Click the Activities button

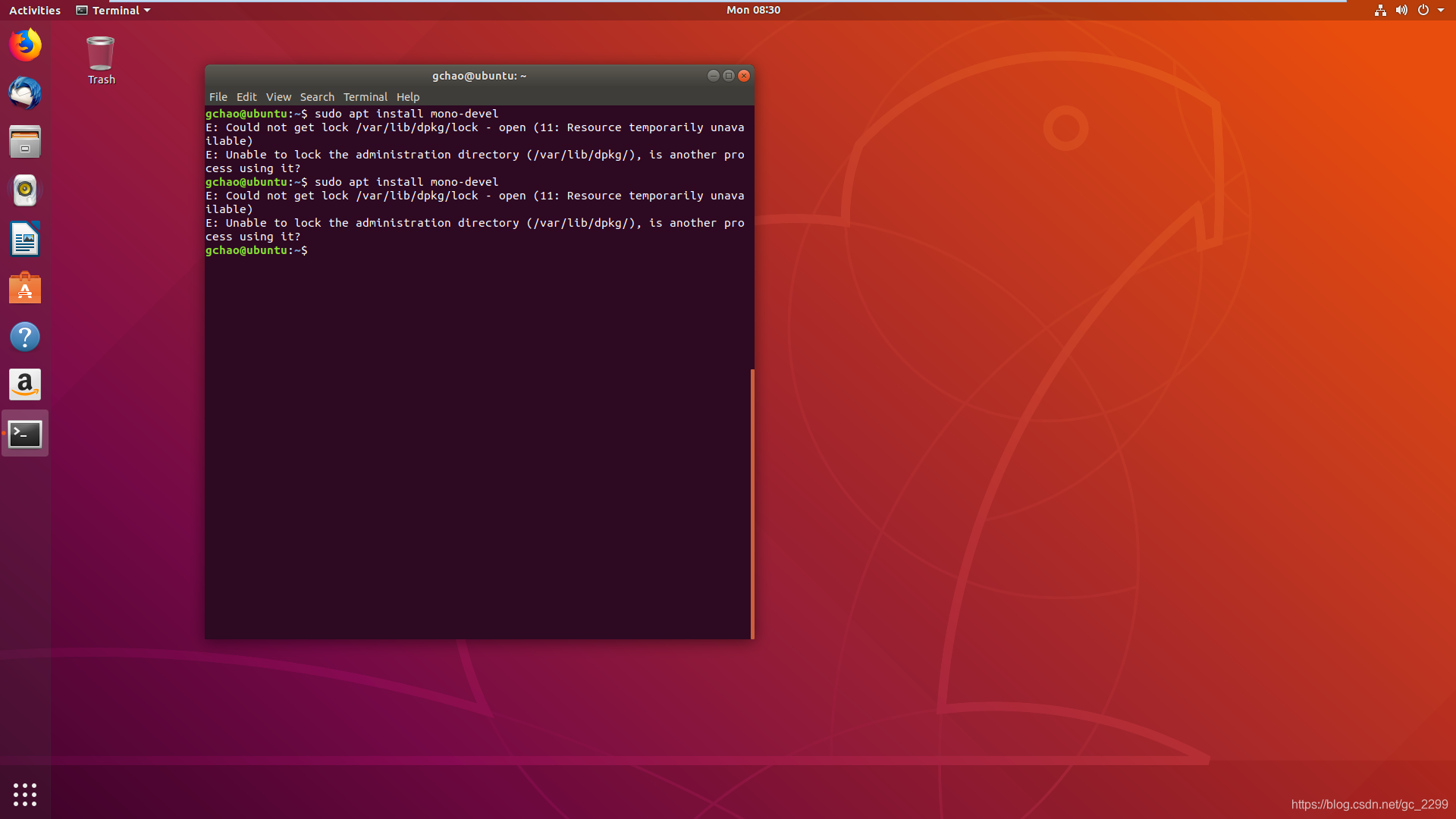[34, 10]
